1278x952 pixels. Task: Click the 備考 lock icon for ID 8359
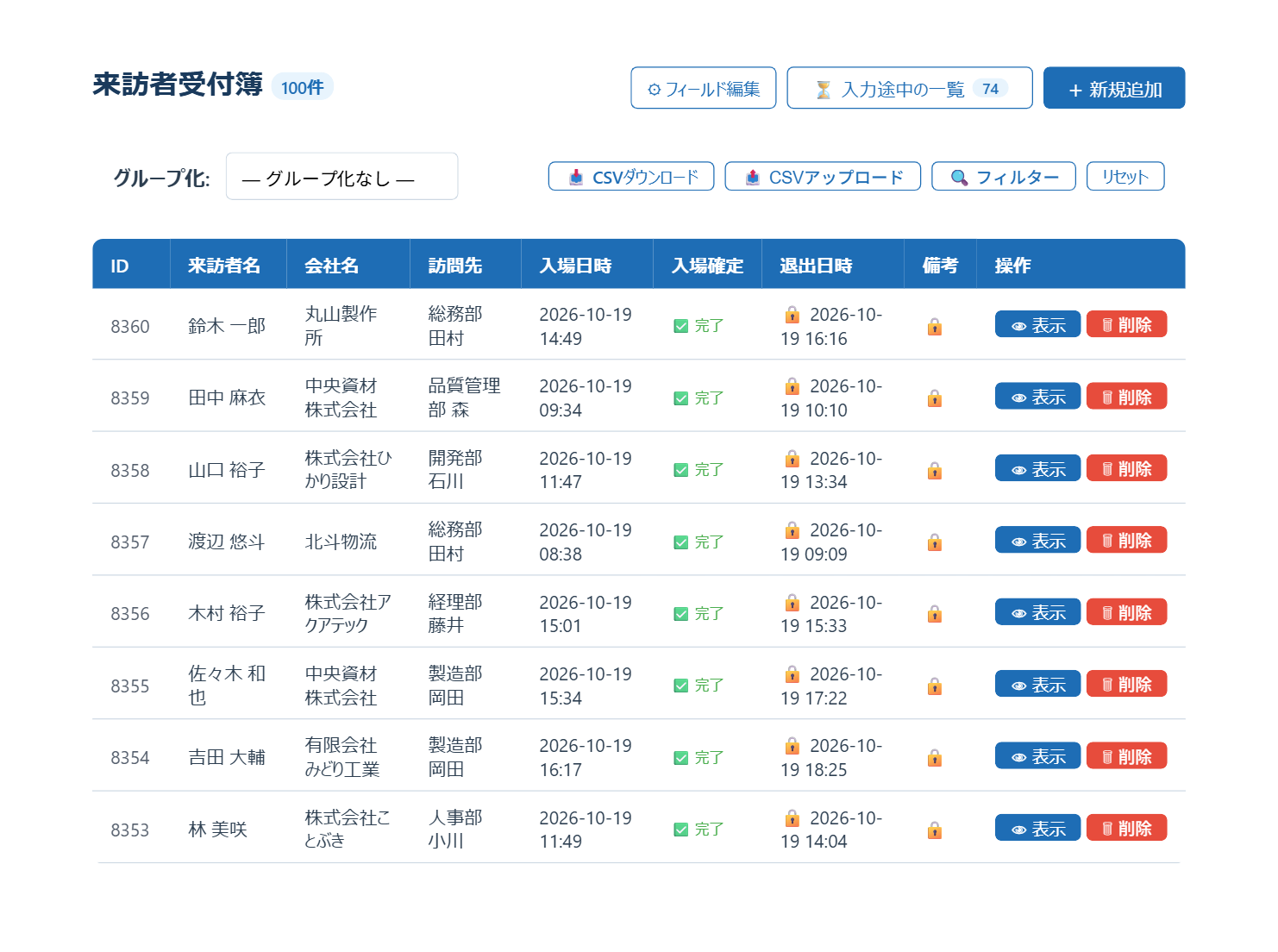(934, 398)
